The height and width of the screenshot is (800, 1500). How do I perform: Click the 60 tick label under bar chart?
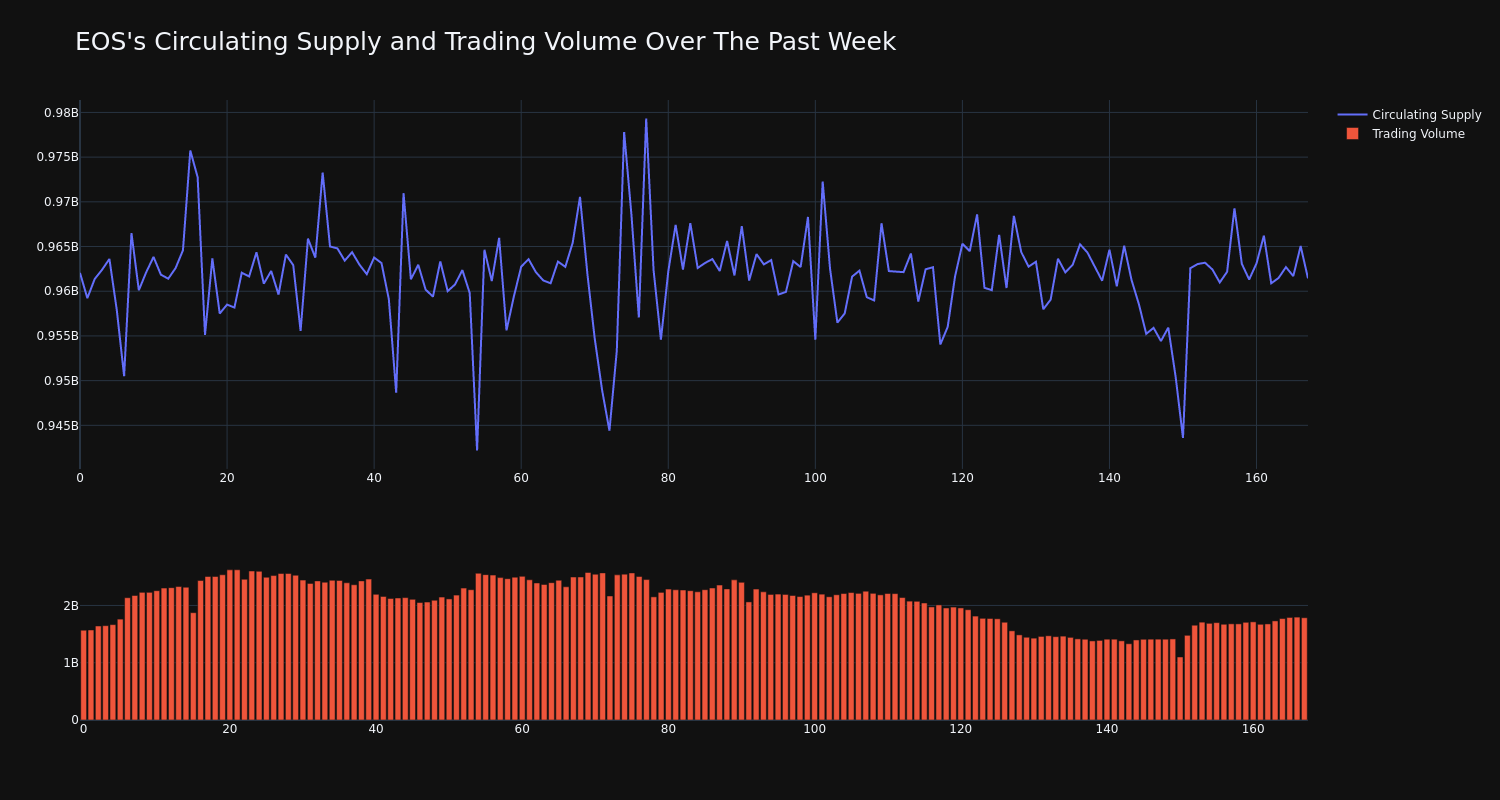coord(522,729)
